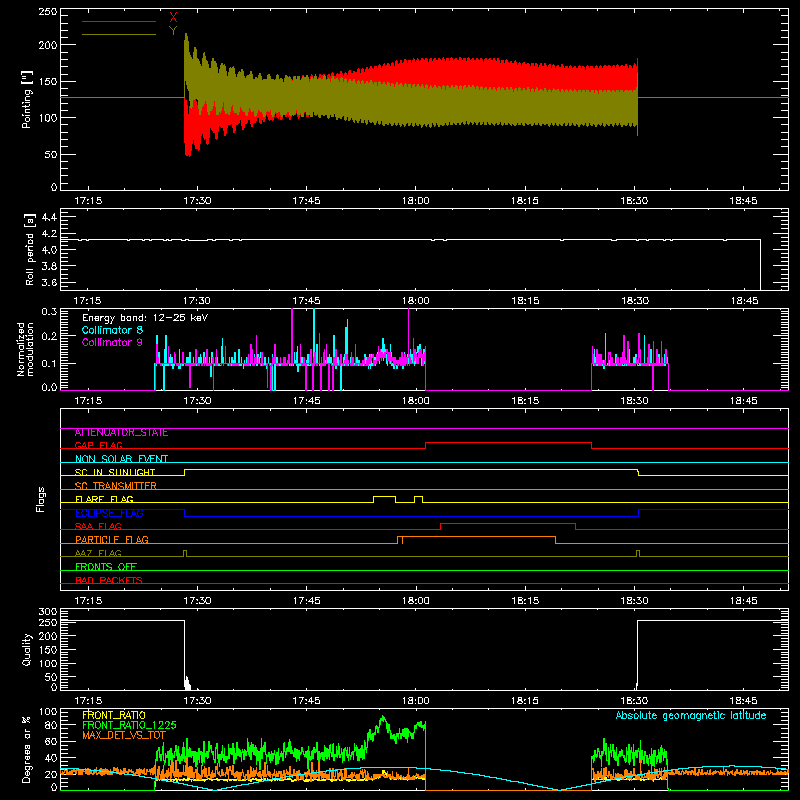Click the Collimator 9 legend entry
This screenshot has height=800, width=800.
pos(112,342)
